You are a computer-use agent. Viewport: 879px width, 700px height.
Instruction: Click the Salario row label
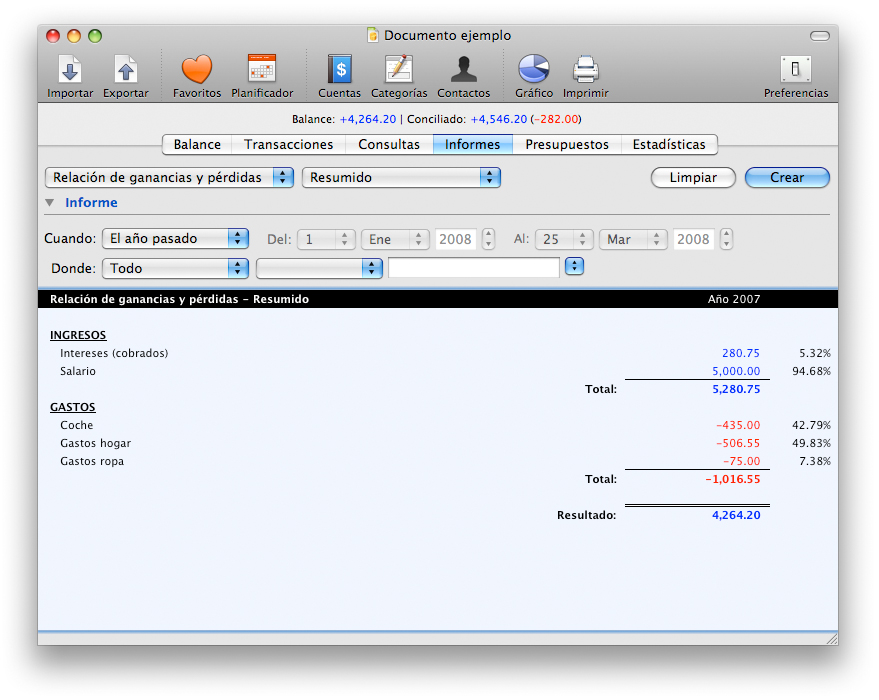(78, 371)
